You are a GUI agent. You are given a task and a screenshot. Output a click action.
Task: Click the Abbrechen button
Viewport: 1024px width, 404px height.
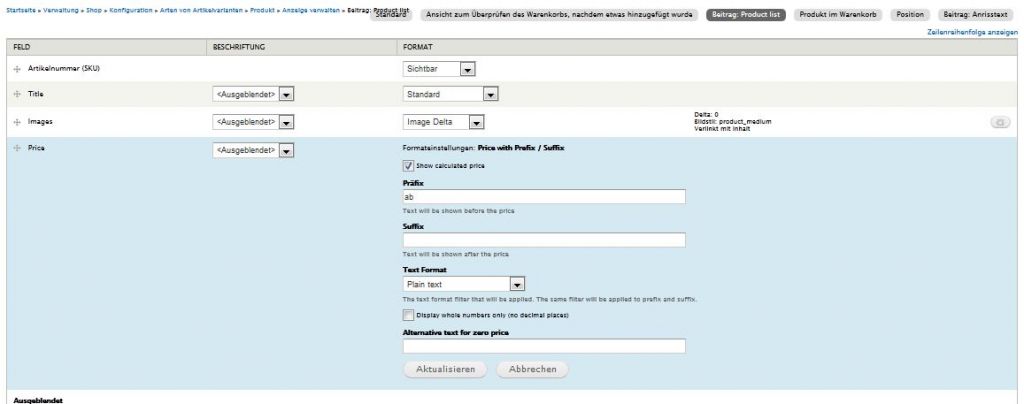(532, 369)
